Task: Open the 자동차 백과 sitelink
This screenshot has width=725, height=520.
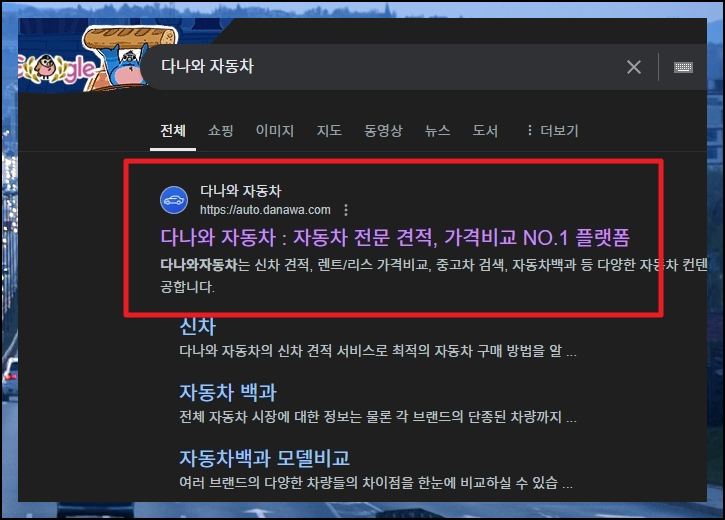Action: coord(228,392)
